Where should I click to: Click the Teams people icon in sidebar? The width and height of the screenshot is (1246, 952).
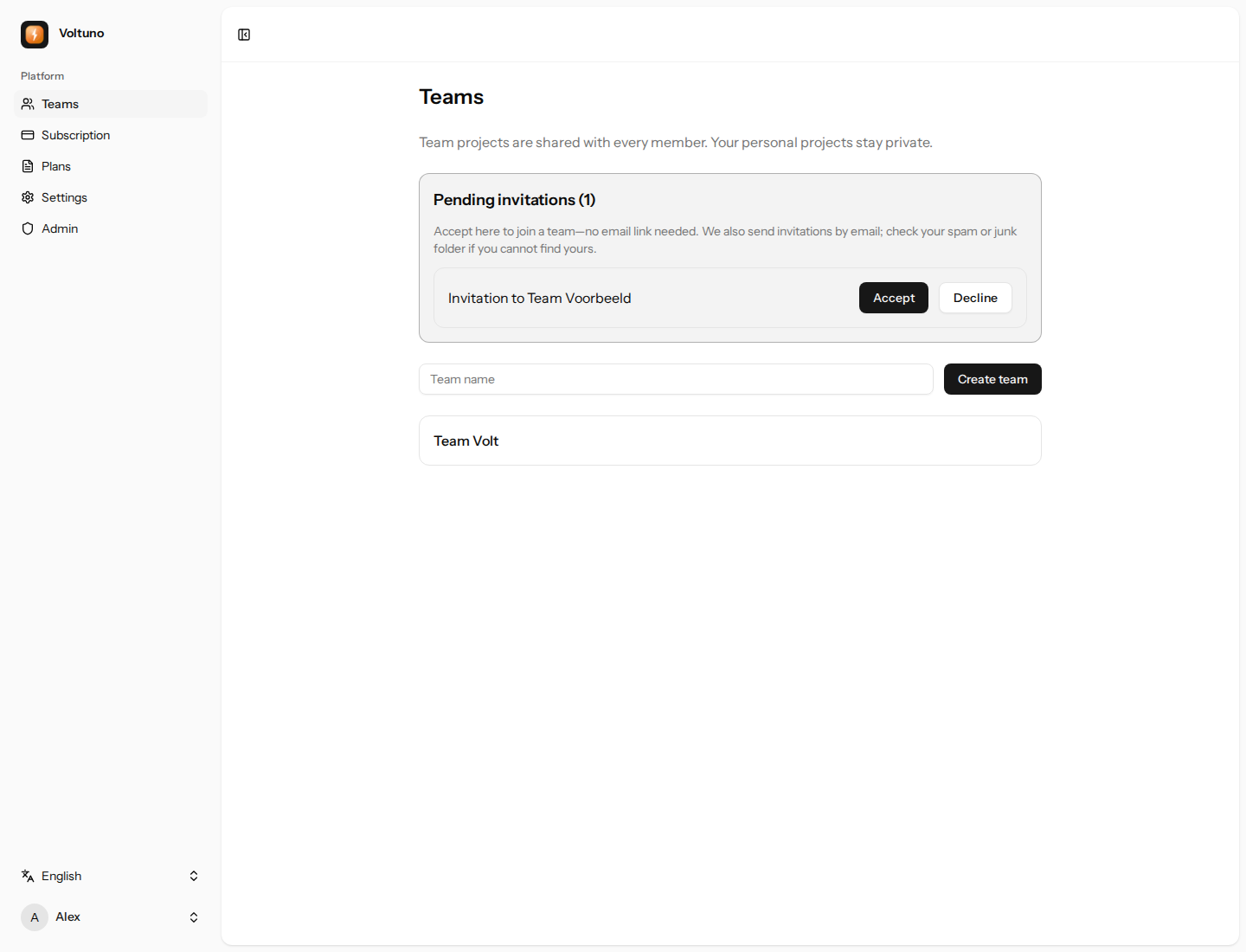28,104
